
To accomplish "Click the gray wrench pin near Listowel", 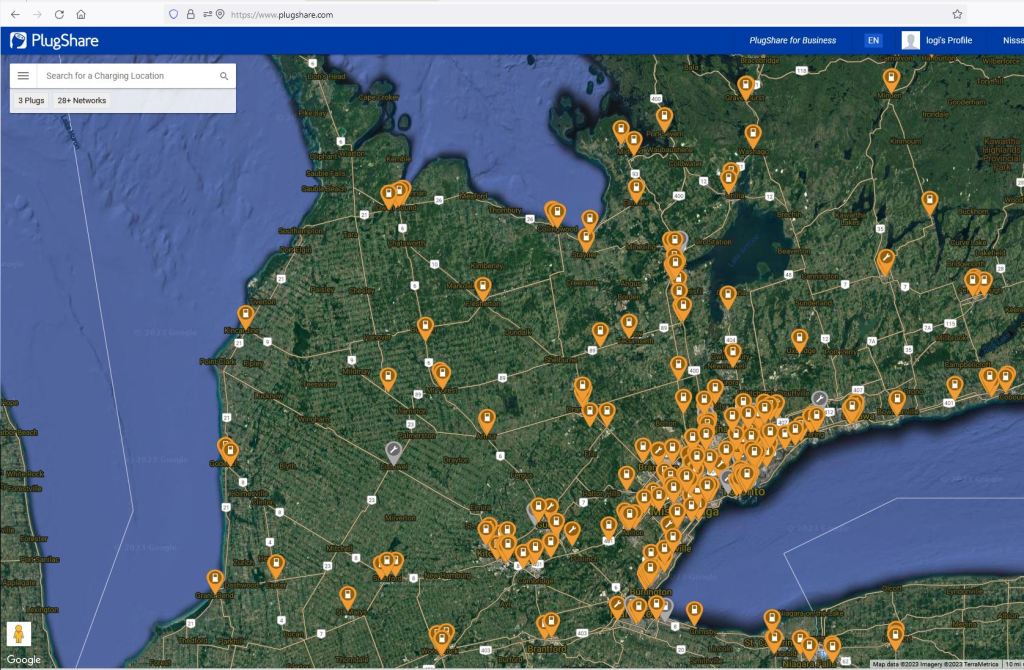I will coord(393,451).
